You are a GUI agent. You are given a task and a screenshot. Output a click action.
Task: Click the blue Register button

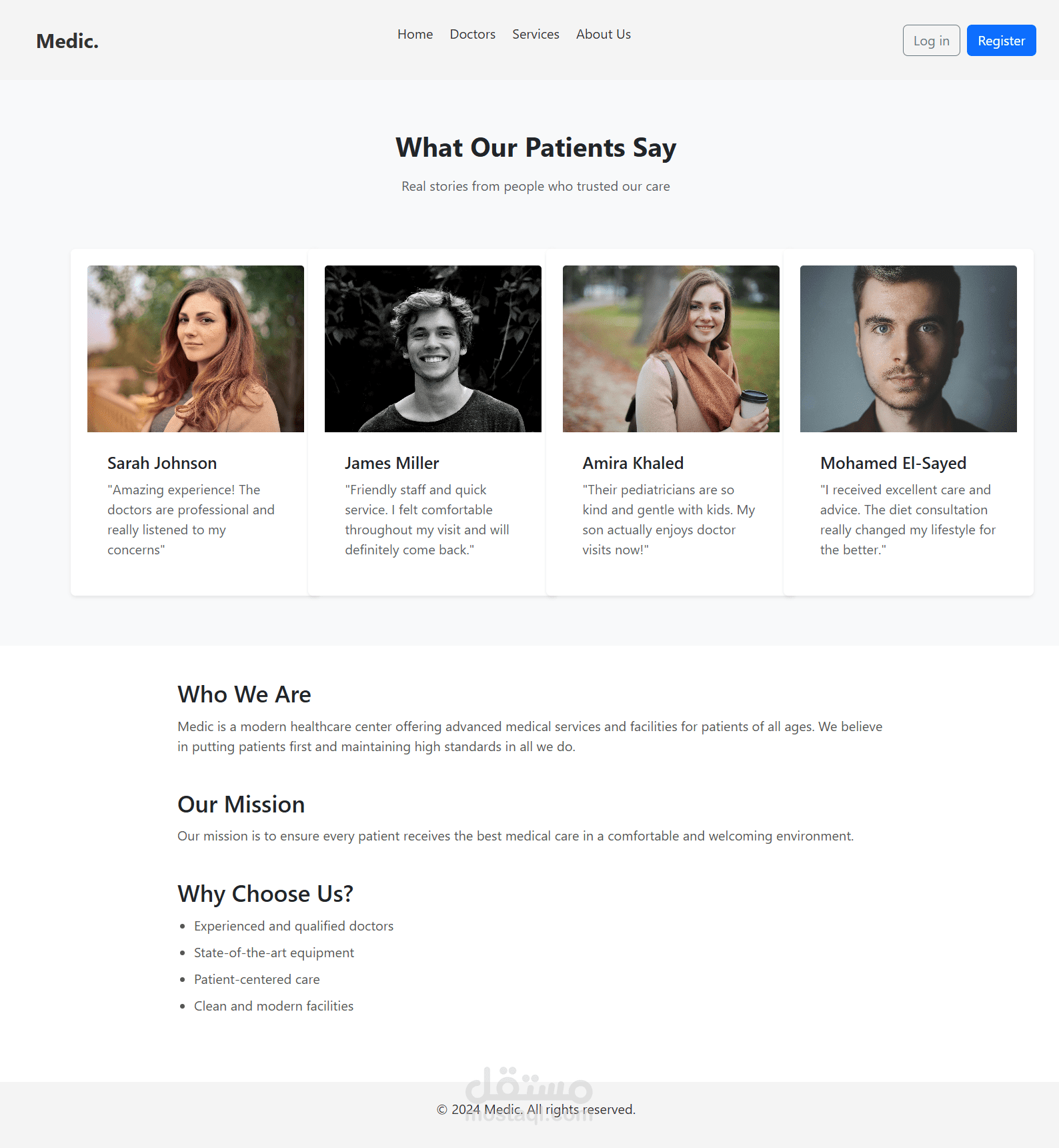1001,41
